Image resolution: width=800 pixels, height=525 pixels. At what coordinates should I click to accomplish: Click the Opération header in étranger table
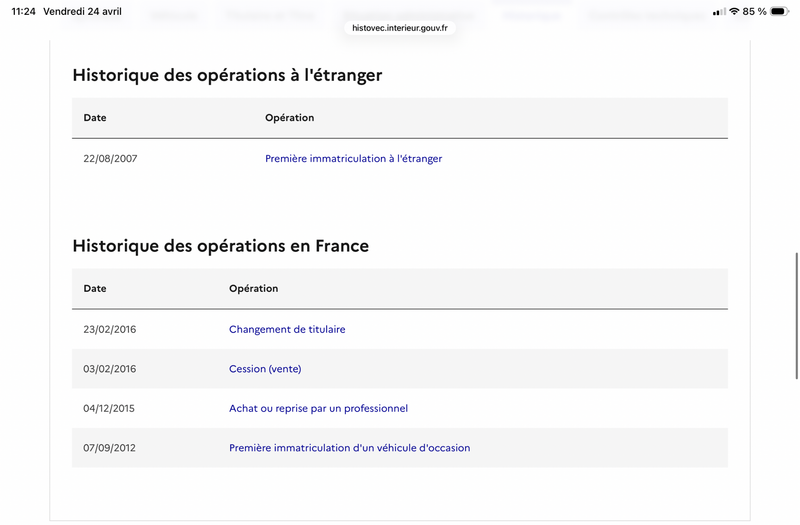289,118
